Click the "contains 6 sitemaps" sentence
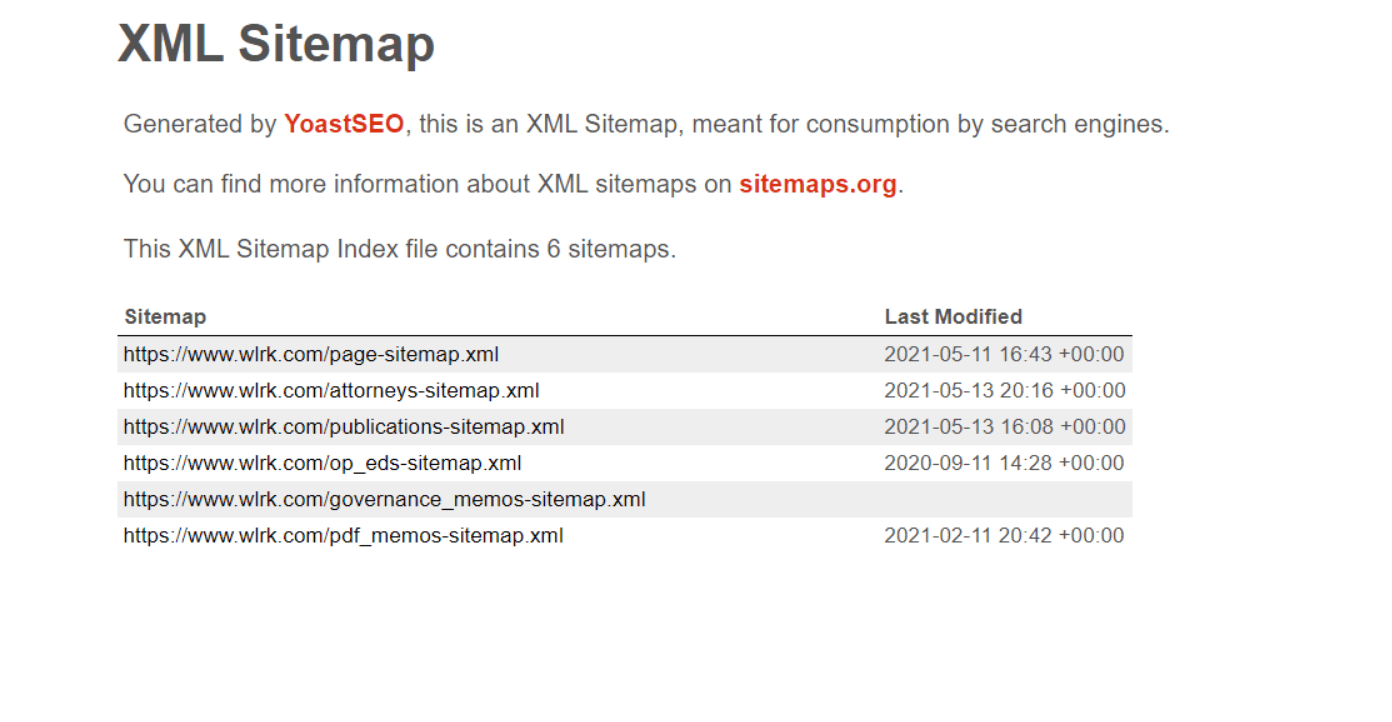Screen dimensions: 1392x722 tap(400, 249)
